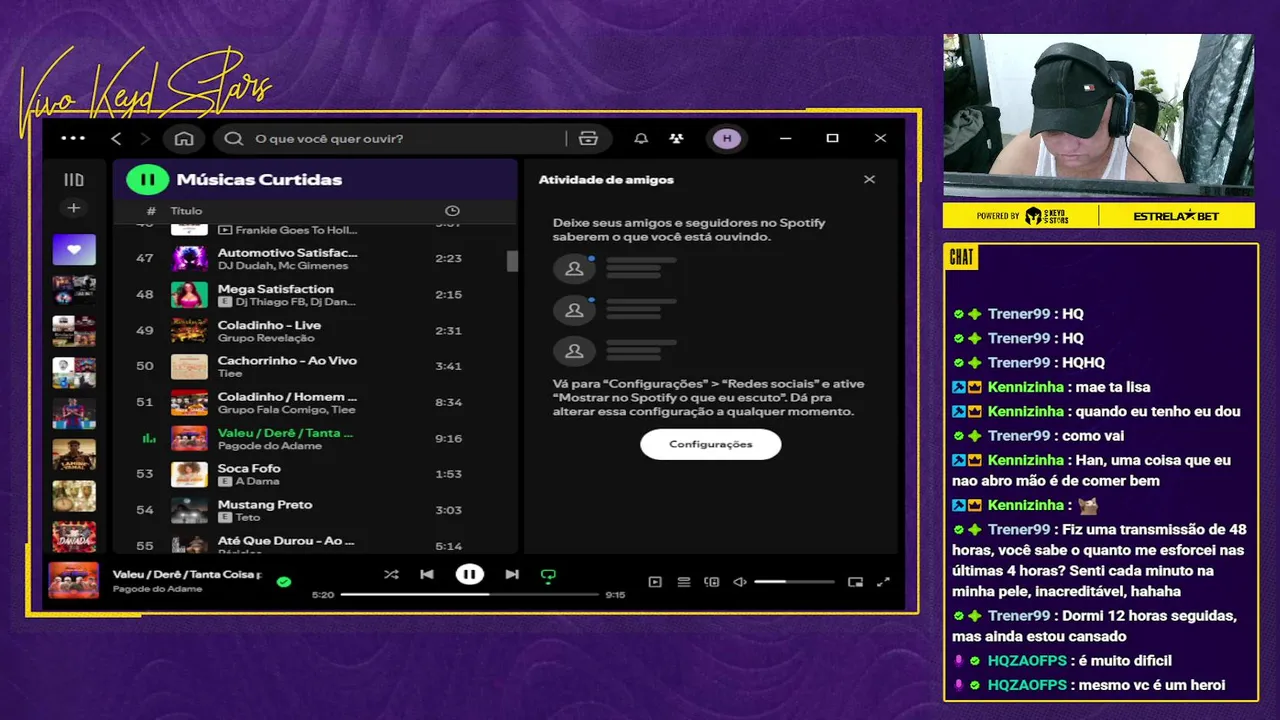Open the playback queue icon
Screen dimensions: 1280x720
coord(684,582)
